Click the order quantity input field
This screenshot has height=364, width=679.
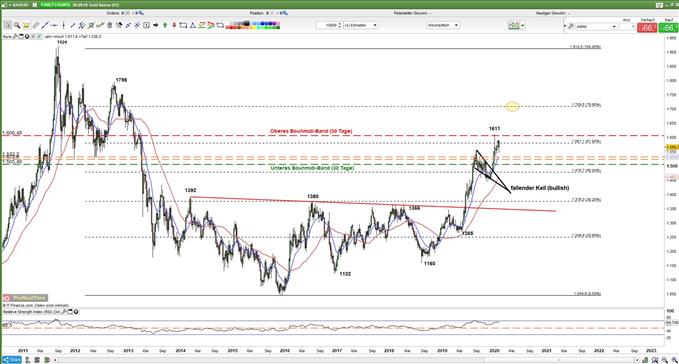pos(329,25)
